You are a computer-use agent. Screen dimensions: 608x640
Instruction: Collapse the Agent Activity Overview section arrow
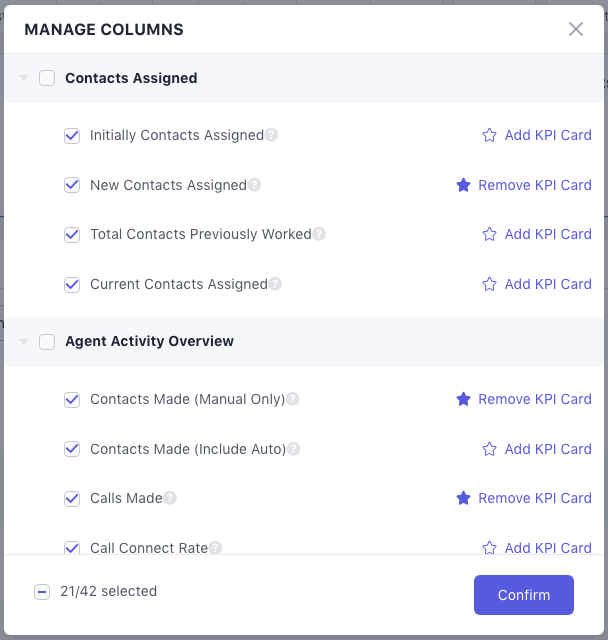pos(24,341)
